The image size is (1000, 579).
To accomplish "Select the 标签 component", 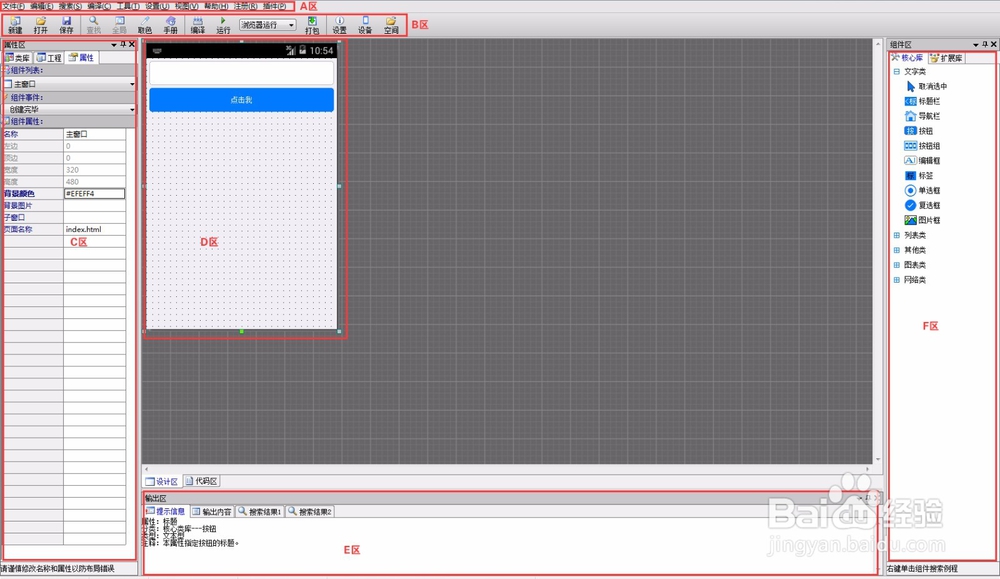I will (x=918, y=175).
